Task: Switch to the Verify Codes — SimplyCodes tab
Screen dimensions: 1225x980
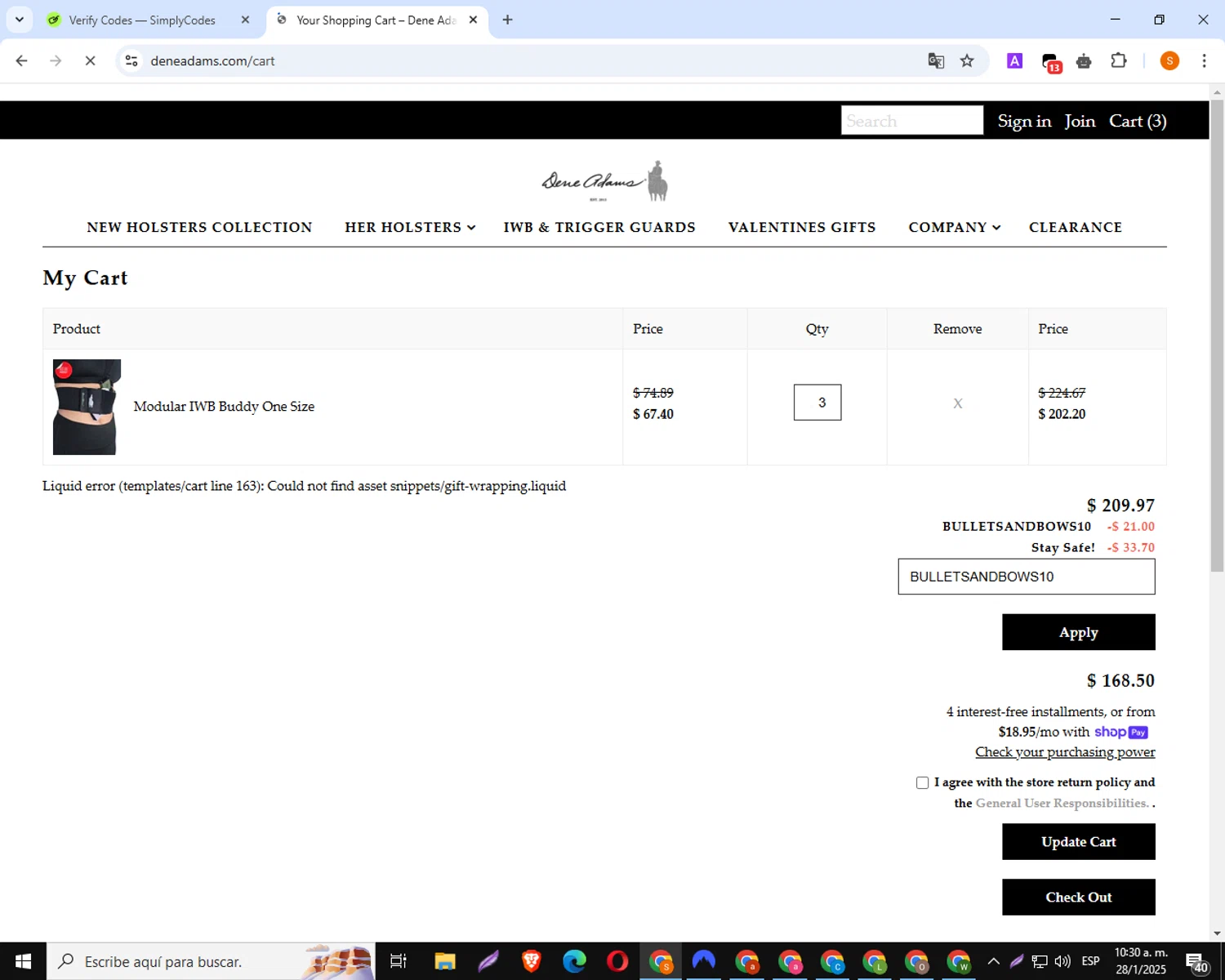Action: coord(141,20)
